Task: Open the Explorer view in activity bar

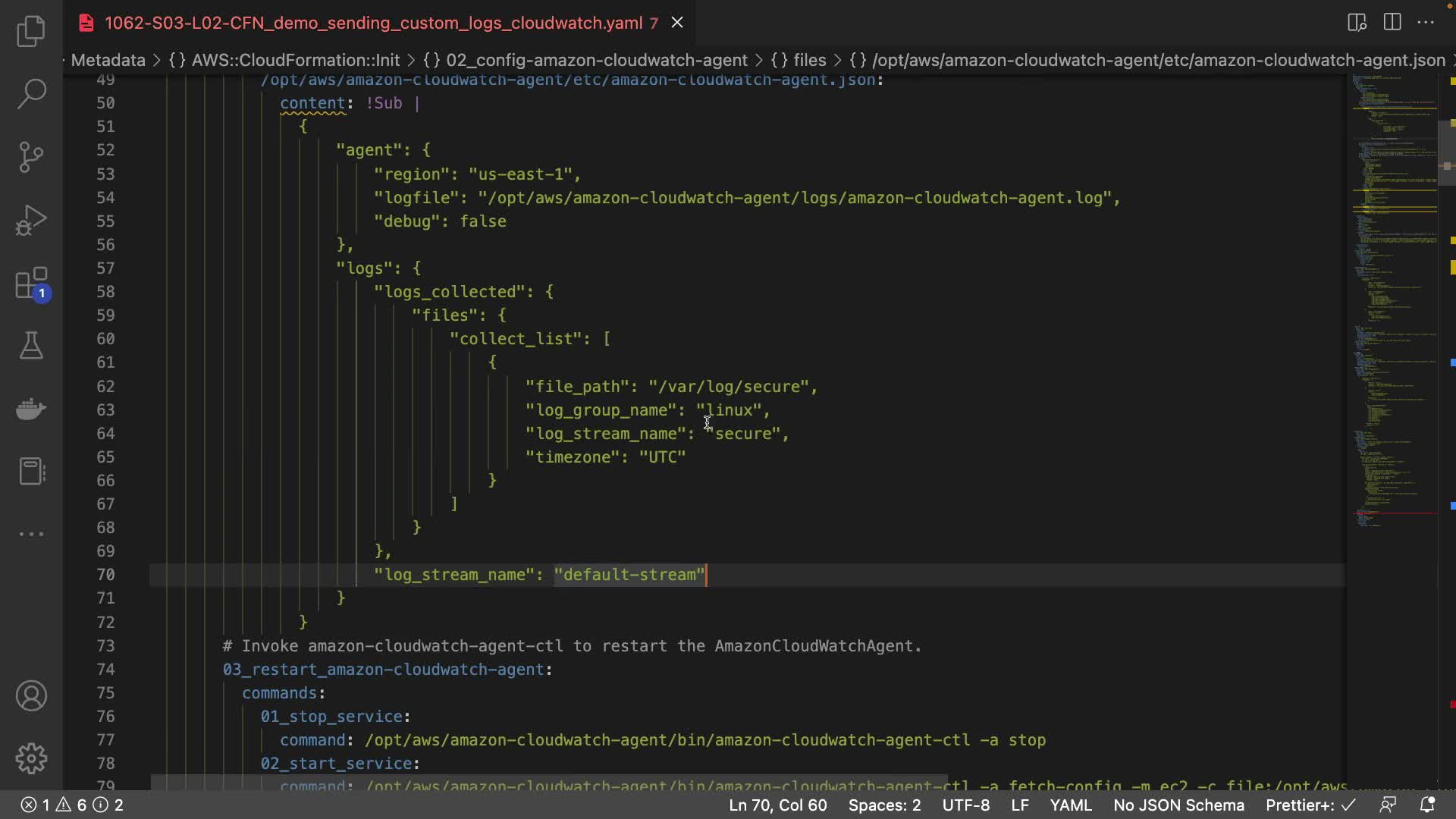Action: 31,31
